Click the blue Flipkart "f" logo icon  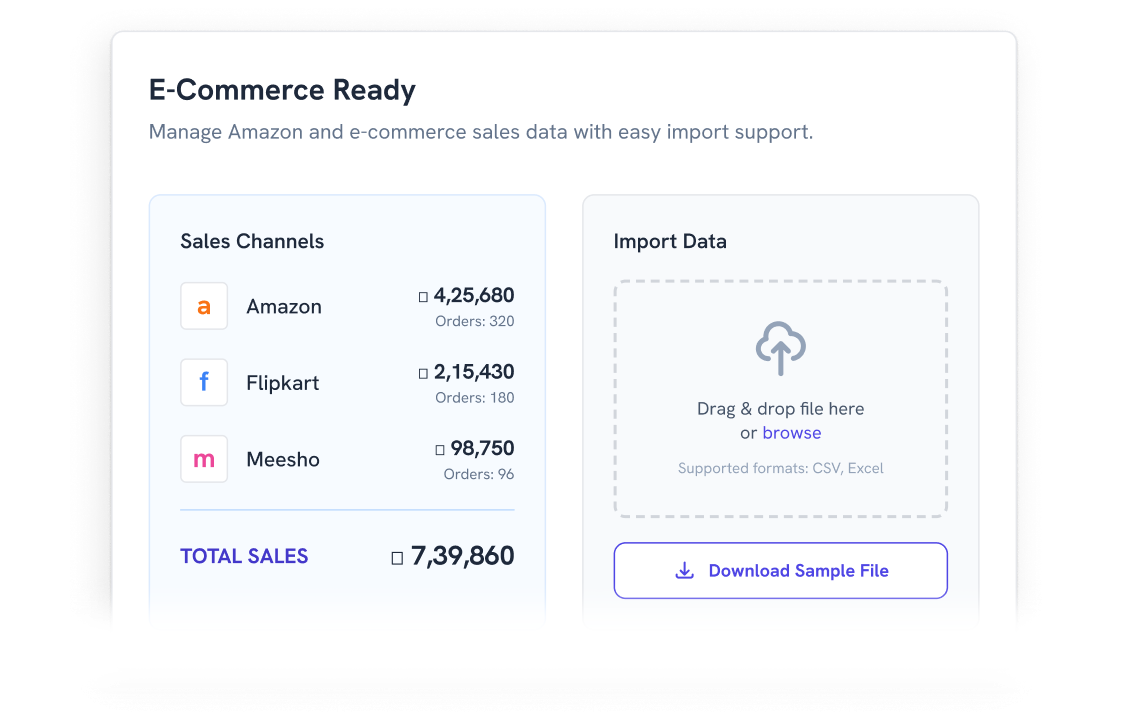pyautogui.click(x=204, y=382)
